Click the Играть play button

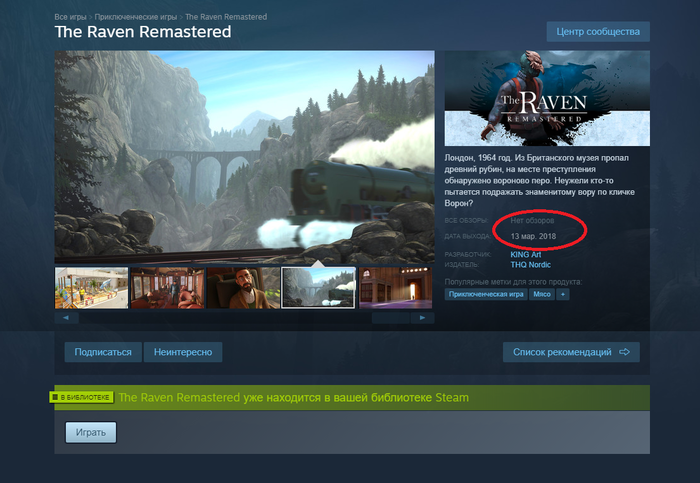click(91, 433)
